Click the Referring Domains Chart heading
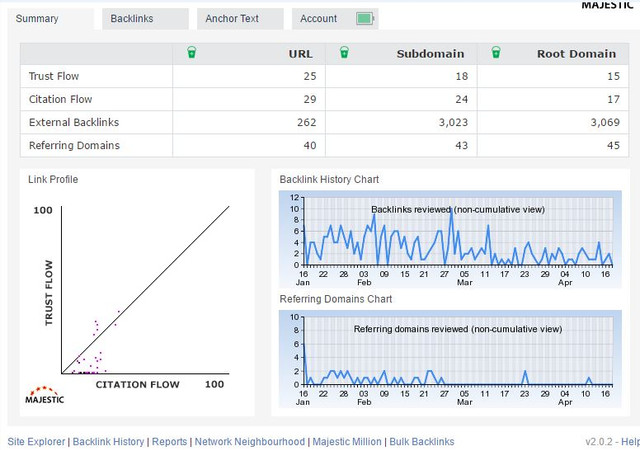This screenshot has width=640, height=450. [336, 299]
